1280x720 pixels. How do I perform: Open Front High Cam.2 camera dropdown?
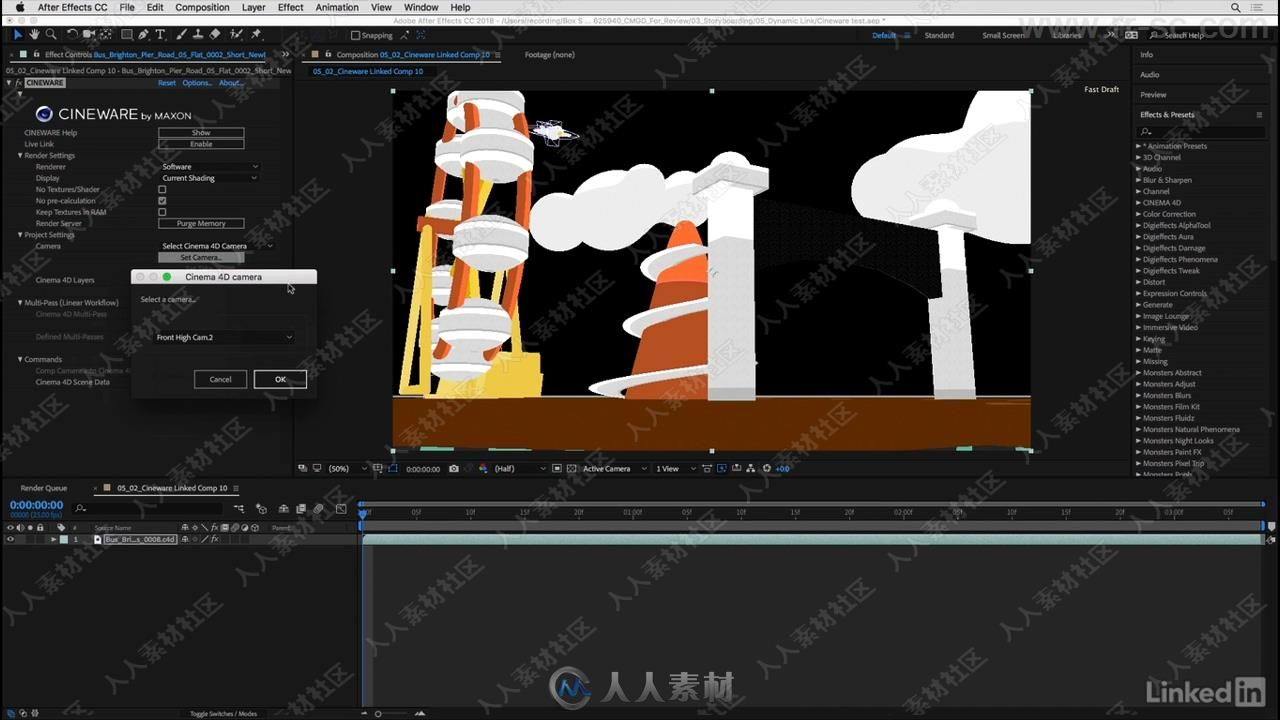224,337
